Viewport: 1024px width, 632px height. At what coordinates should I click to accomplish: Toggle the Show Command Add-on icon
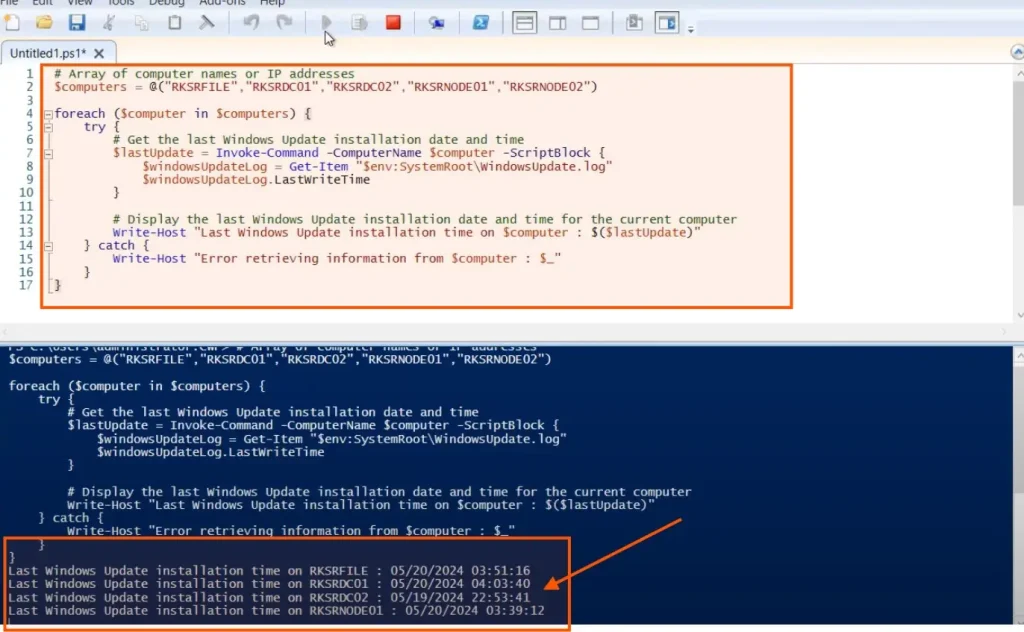coord(667,23)
